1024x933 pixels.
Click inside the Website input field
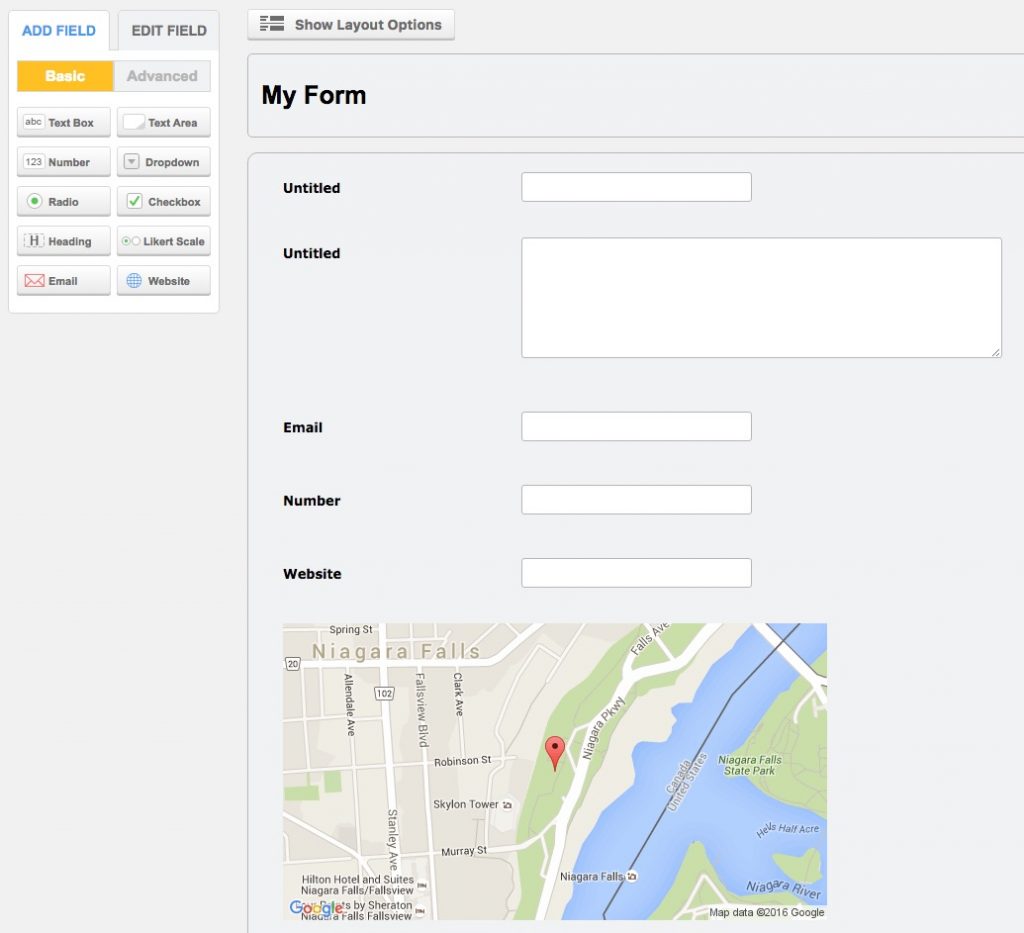click(x=636, y=572)
